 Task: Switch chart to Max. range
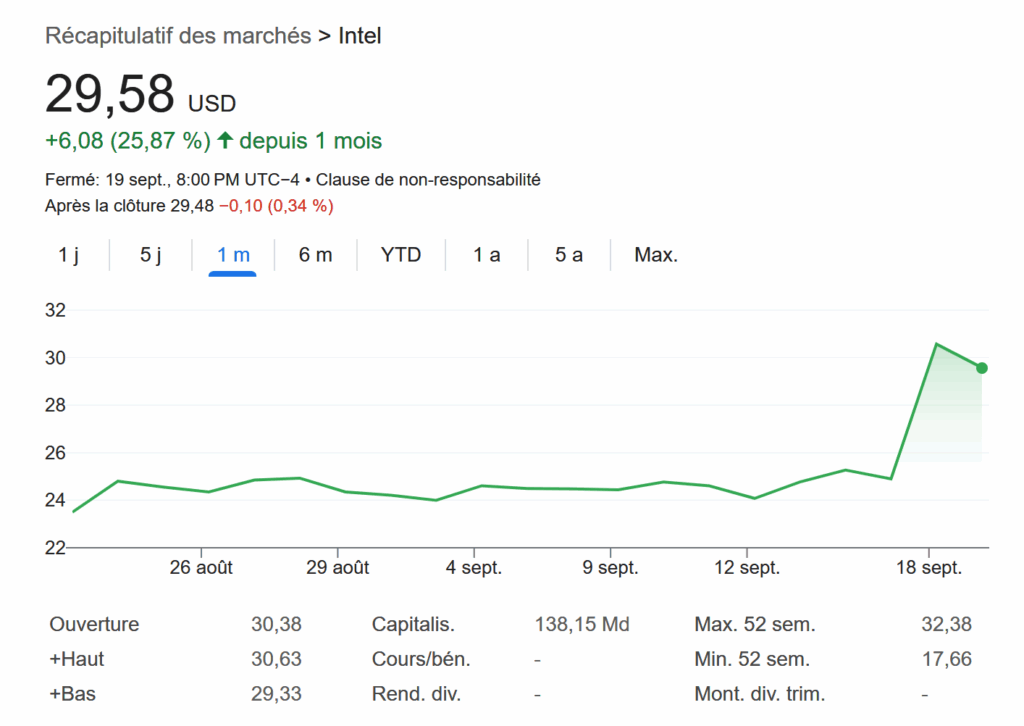pos(656,255)
